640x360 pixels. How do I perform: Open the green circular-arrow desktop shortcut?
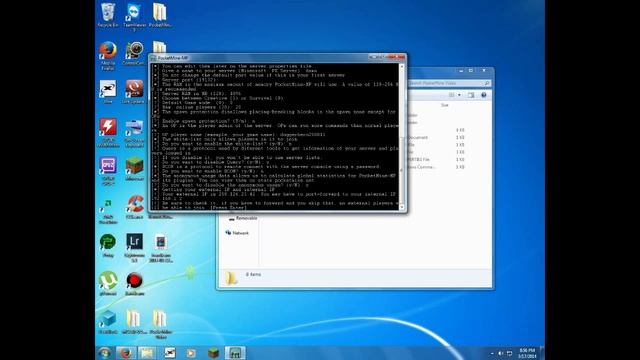coord(108,245)
